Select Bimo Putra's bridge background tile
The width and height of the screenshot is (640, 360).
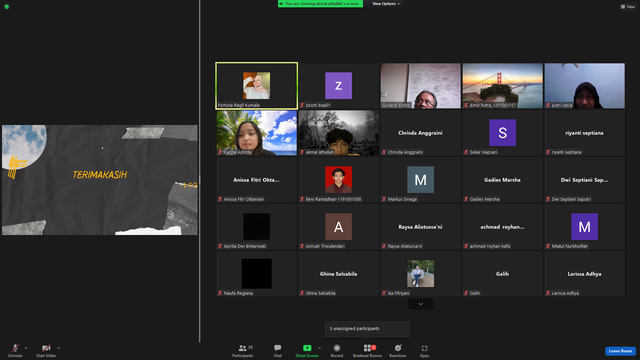tap(502, 86)
